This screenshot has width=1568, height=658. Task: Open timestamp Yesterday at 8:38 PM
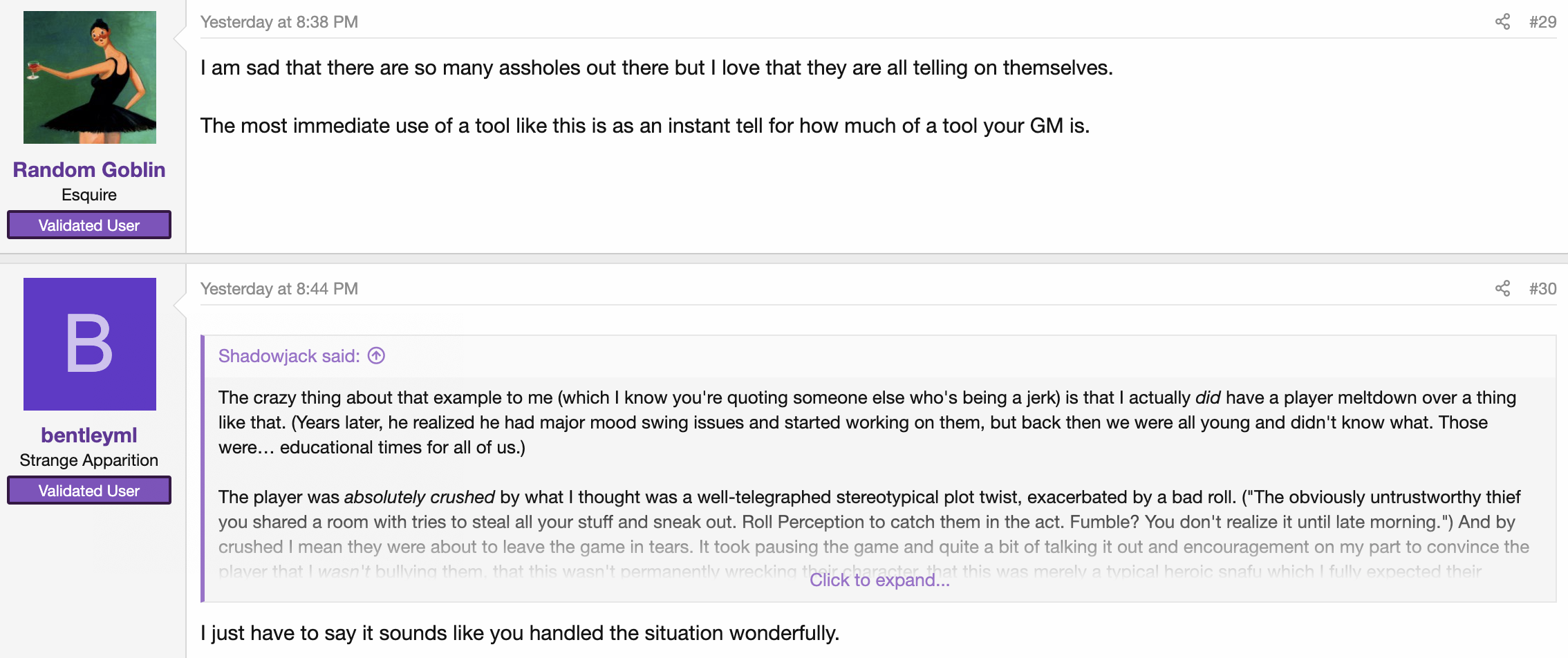[x=279, y=21]
